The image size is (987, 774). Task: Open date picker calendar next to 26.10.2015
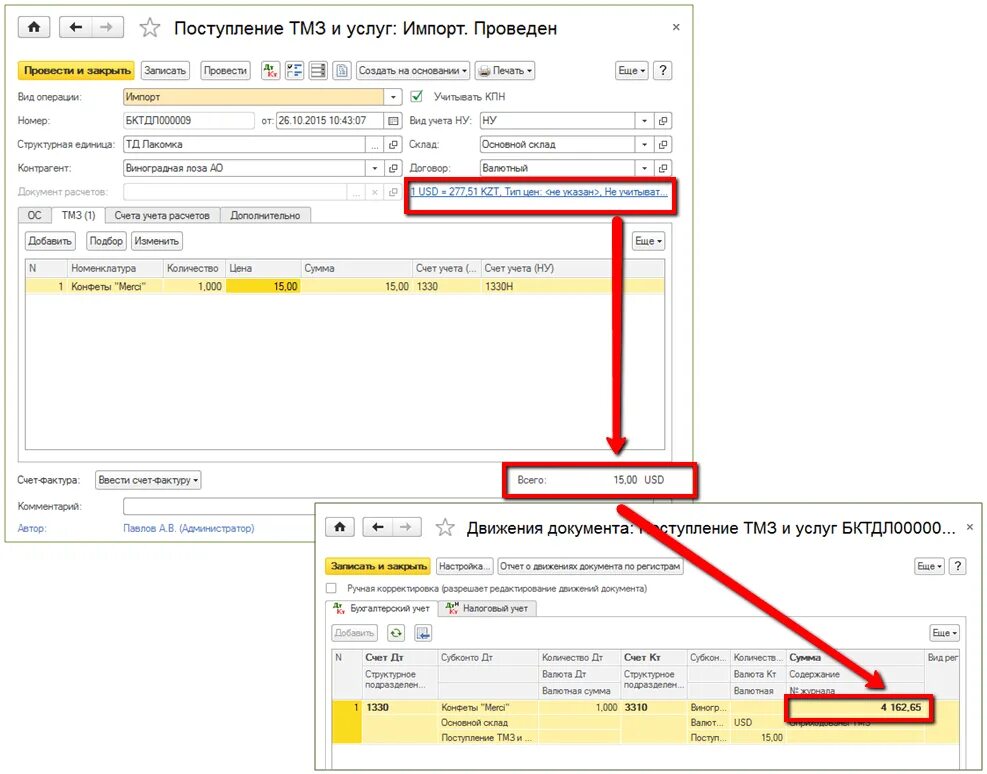click(393, 121)
